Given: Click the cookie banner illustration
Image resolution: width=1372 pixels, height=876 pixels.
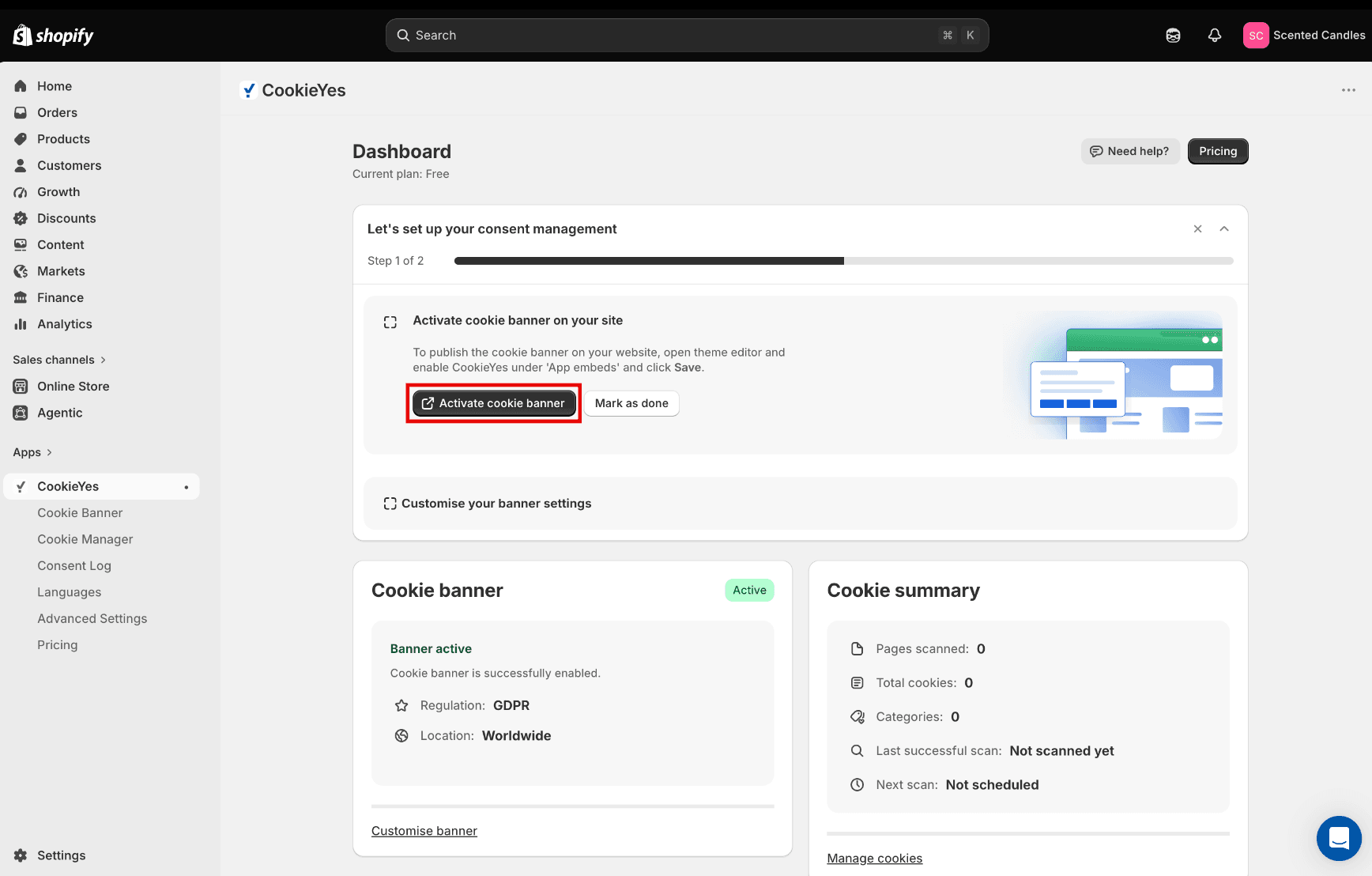Looking at the screenshot, I should [1114, 376].
